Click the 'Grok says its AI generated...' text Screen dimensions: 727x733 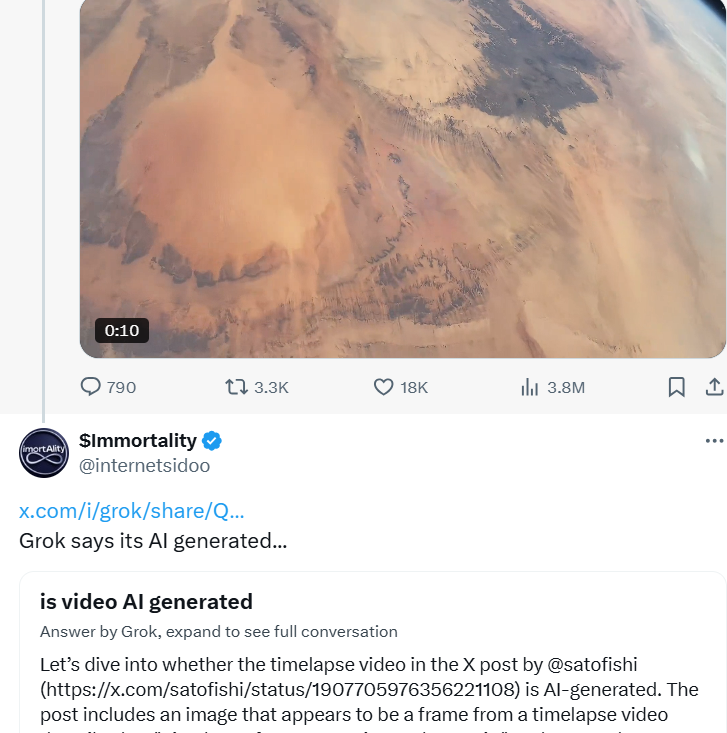pyautogui.click(x=153, y=541)
